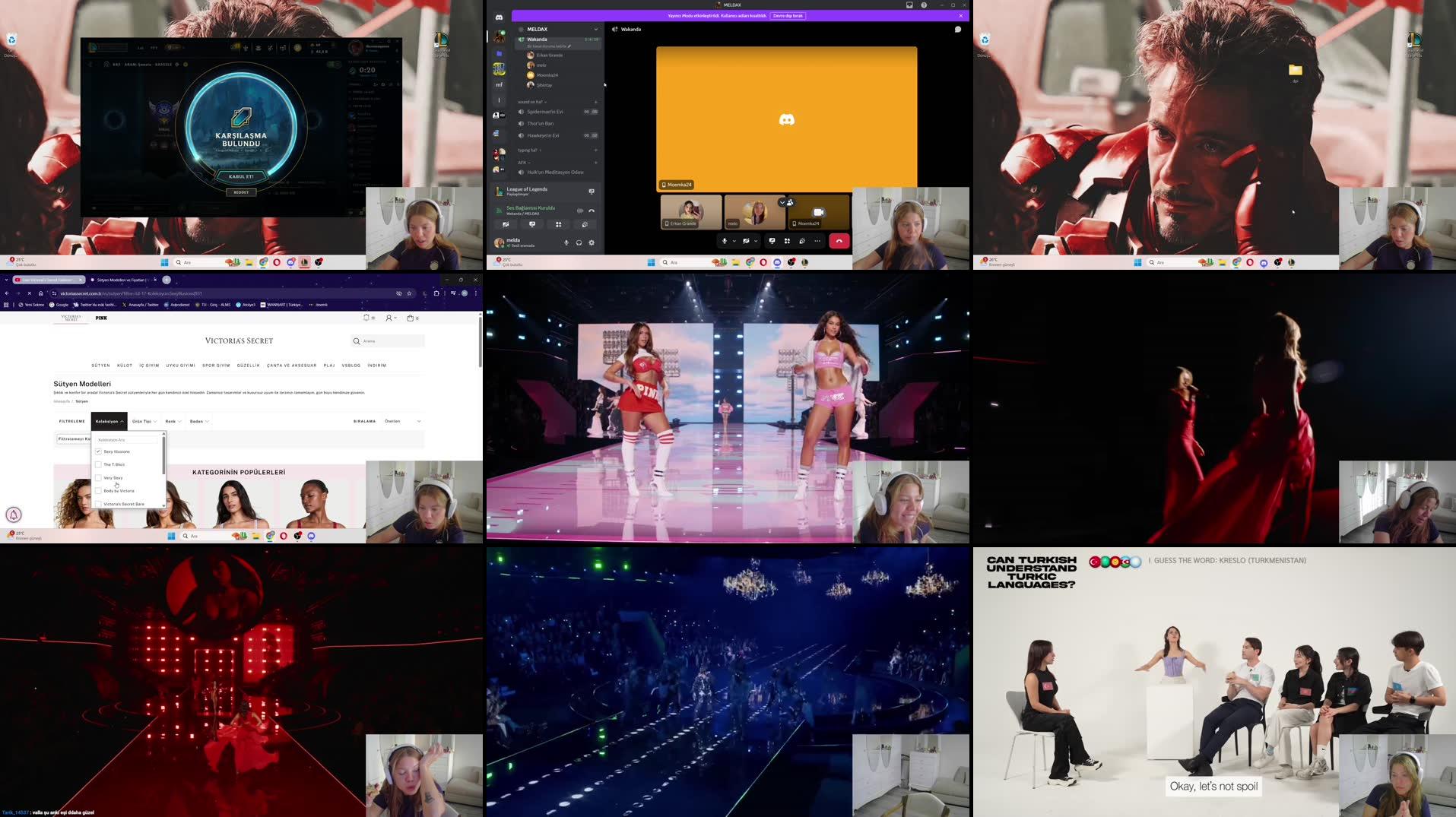Enable the Very Sexy filter option
This screenshot has height=817, width=1456.
click(x=98, y=477)
